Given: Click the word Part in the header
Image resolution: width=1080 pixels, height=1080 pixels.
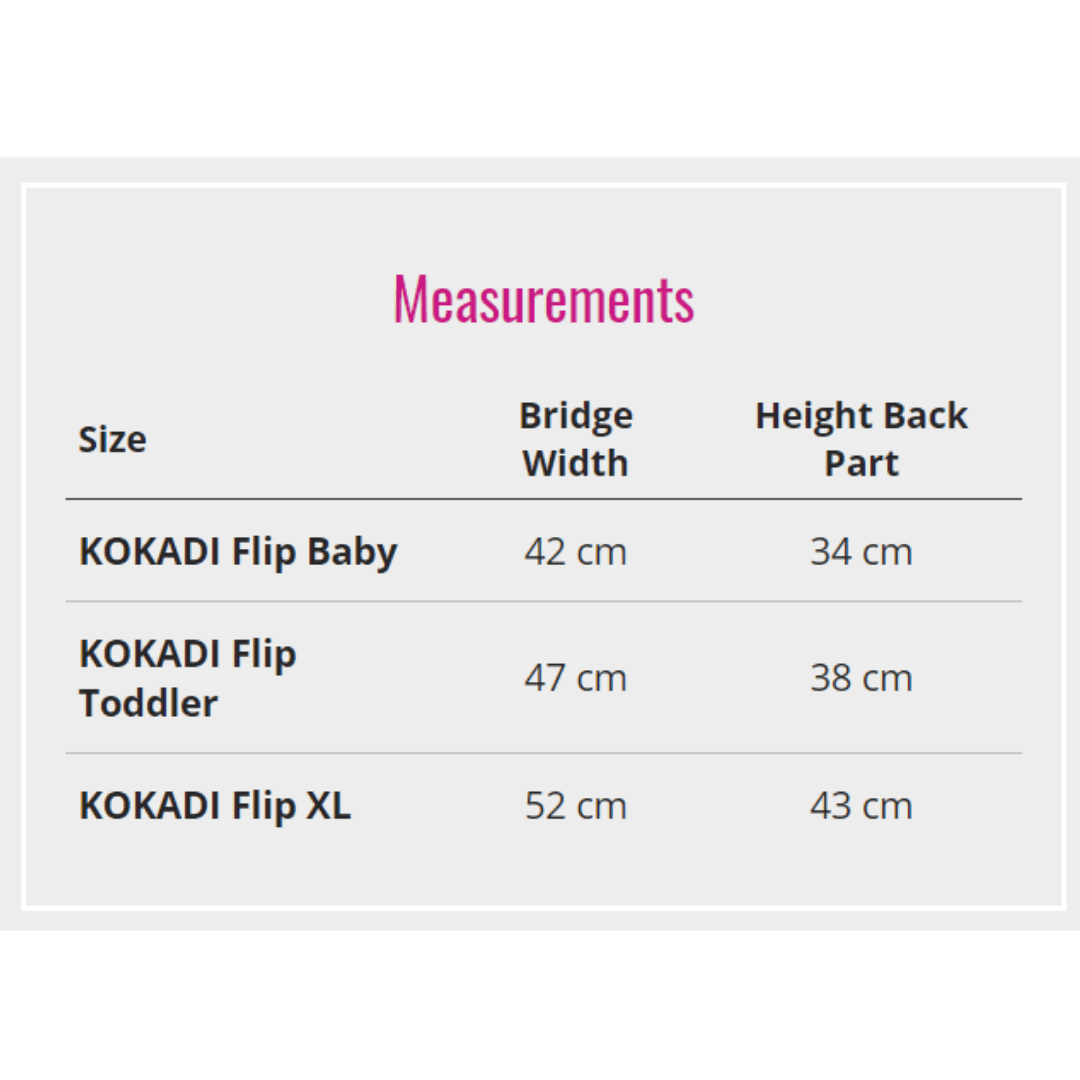Looking at the screenshot, I should (861, 463).
